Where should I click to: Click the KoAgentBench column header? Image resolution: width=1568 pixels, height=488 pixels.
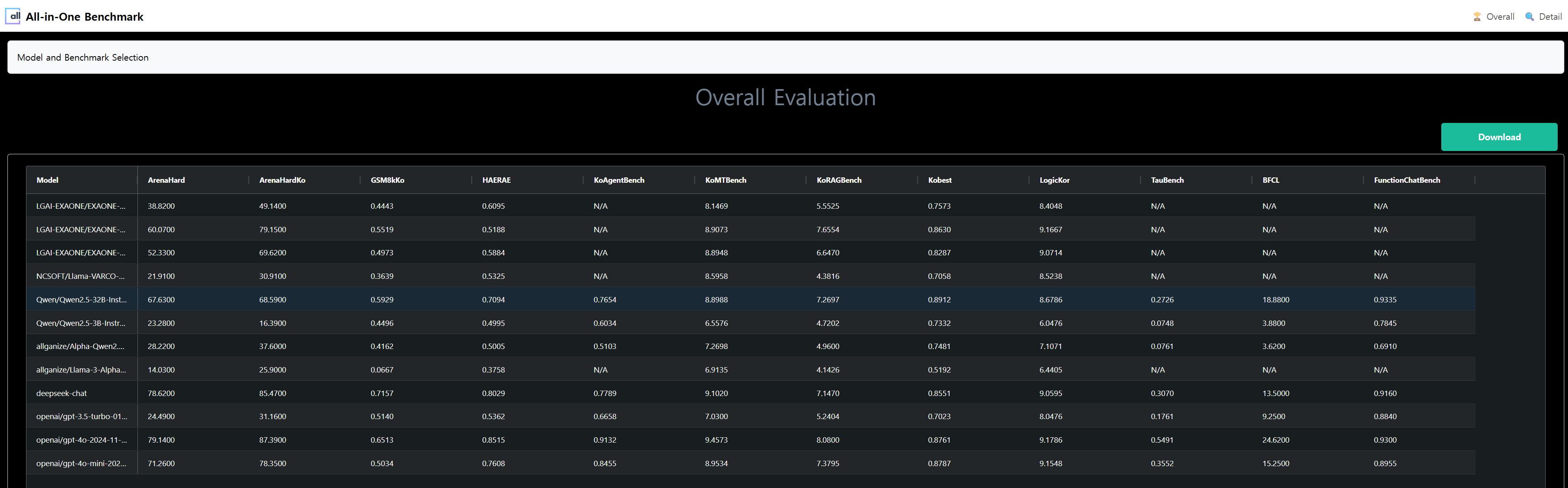coord(618,180)
